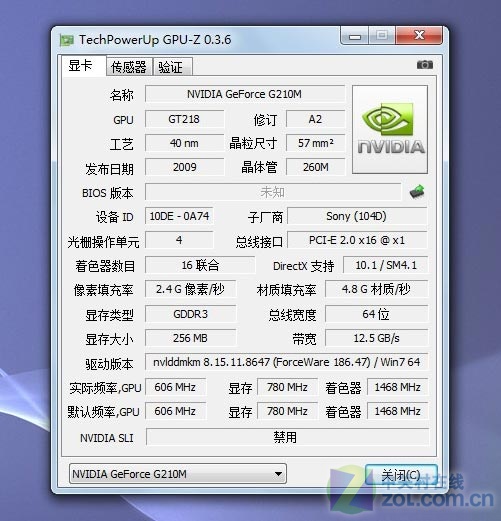Click the 关闭(C) close button
This screenshot has width=501, height=521.
click(x=401, y=475)
